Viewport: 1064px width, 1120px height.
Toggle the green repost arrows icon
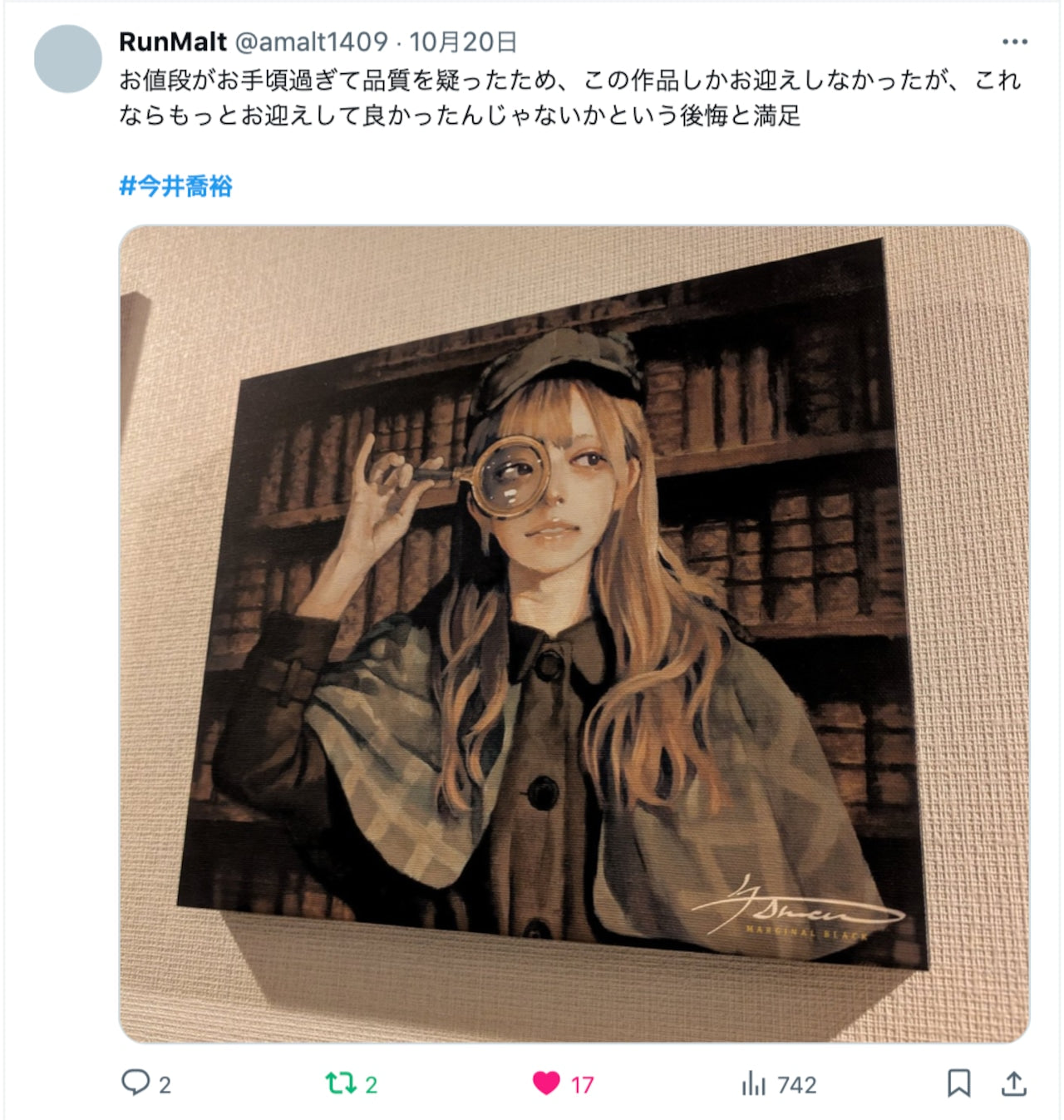[x=340, y=1083]
